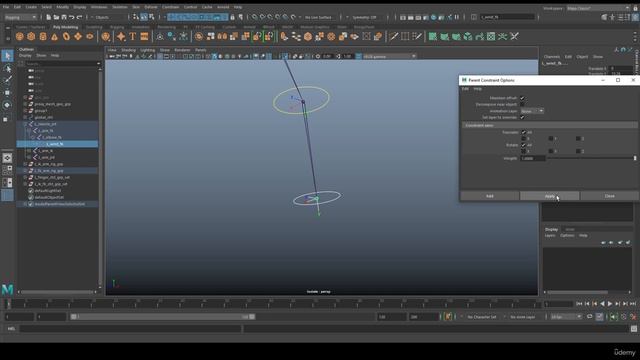Open Edit menu in Parent Constraint Options
This screenshot has width=640, height=360.
(x=465, y=89)
